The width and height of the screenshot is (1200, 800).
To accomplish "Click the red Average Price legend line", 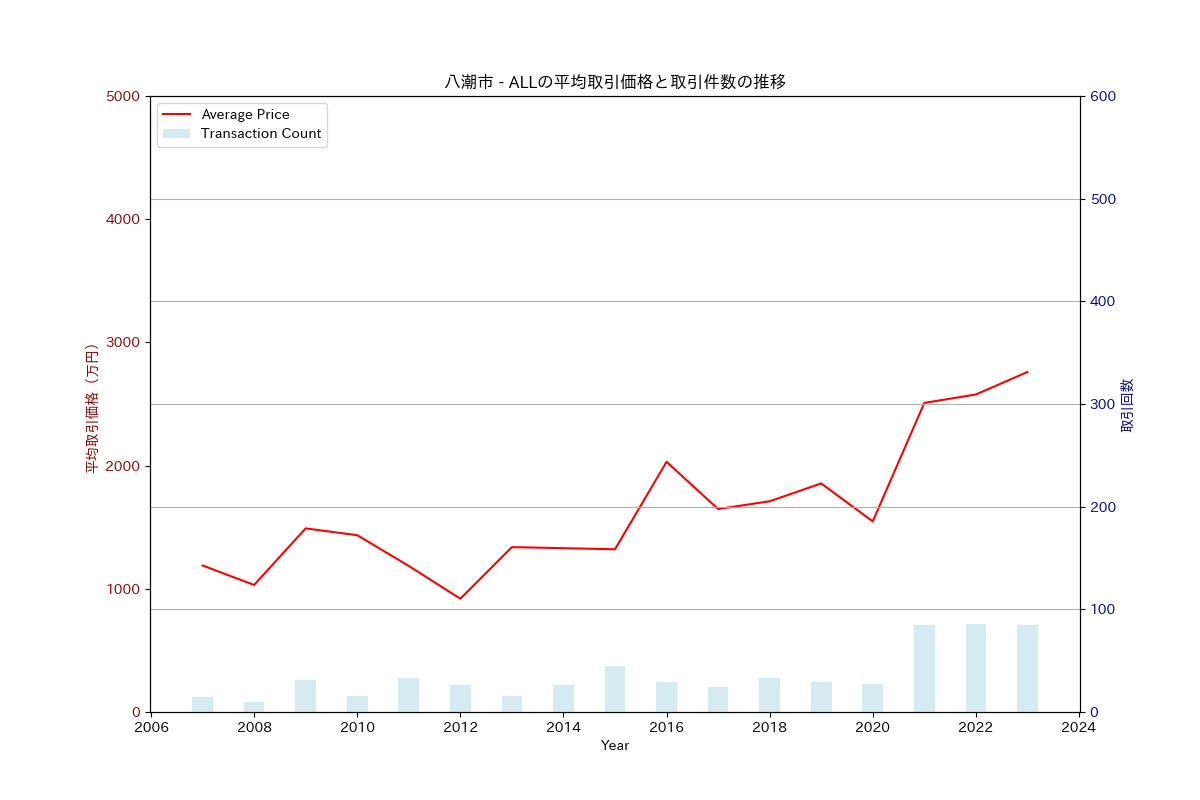I will (x=176, y=115).
